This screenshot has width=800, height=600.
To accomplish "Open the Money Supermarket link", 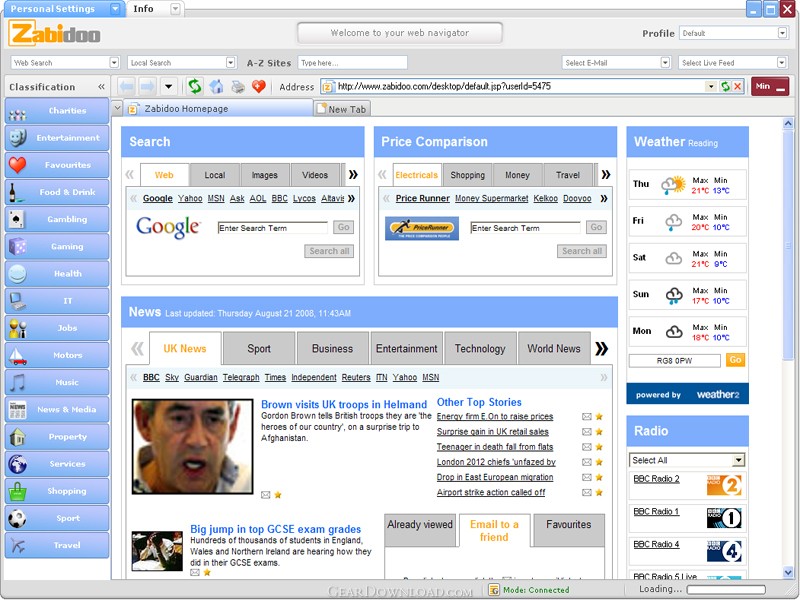I will pyautogui.click(x=491, y=198).
